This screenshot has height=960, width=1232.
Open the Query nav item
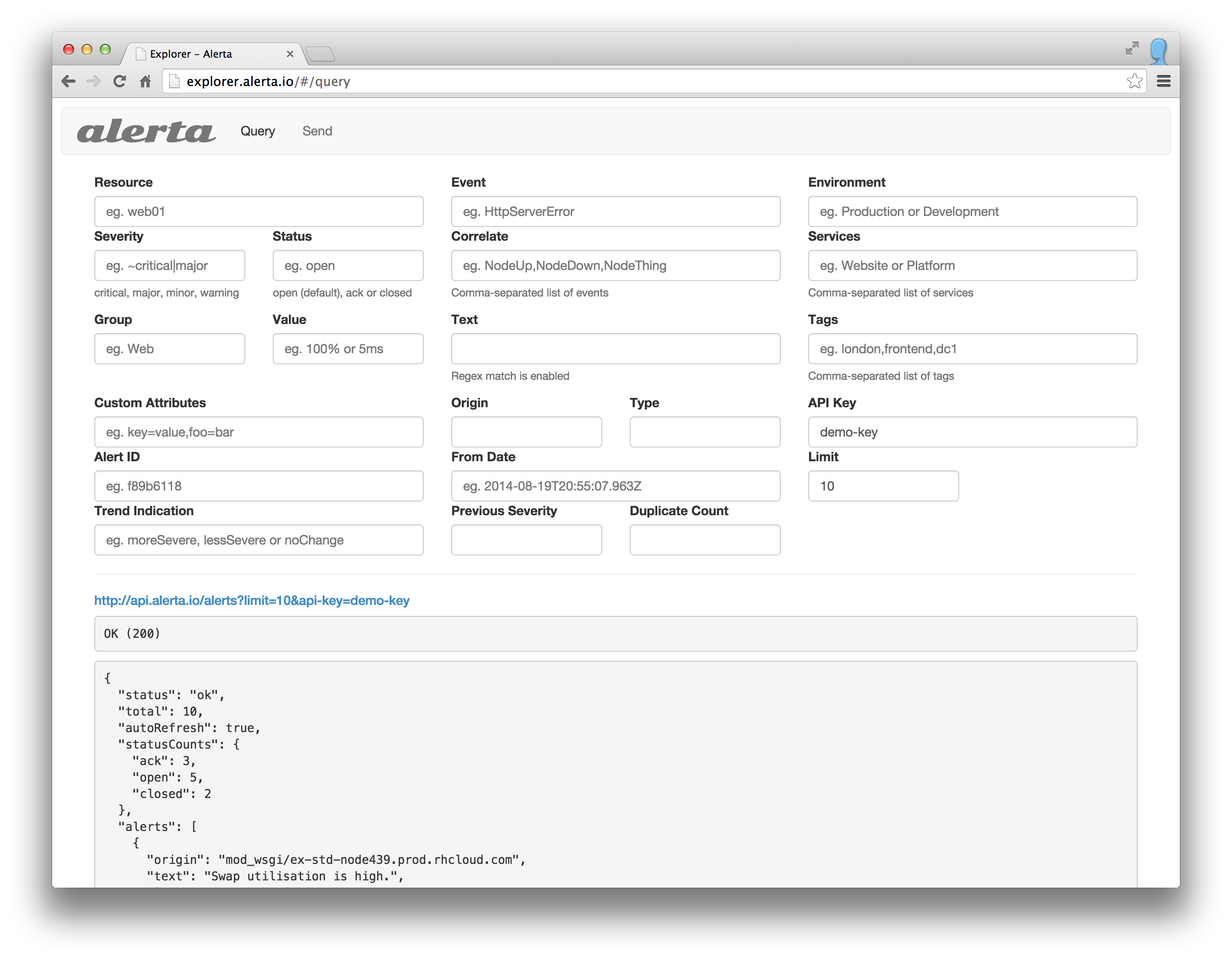[x=258, y=131]
